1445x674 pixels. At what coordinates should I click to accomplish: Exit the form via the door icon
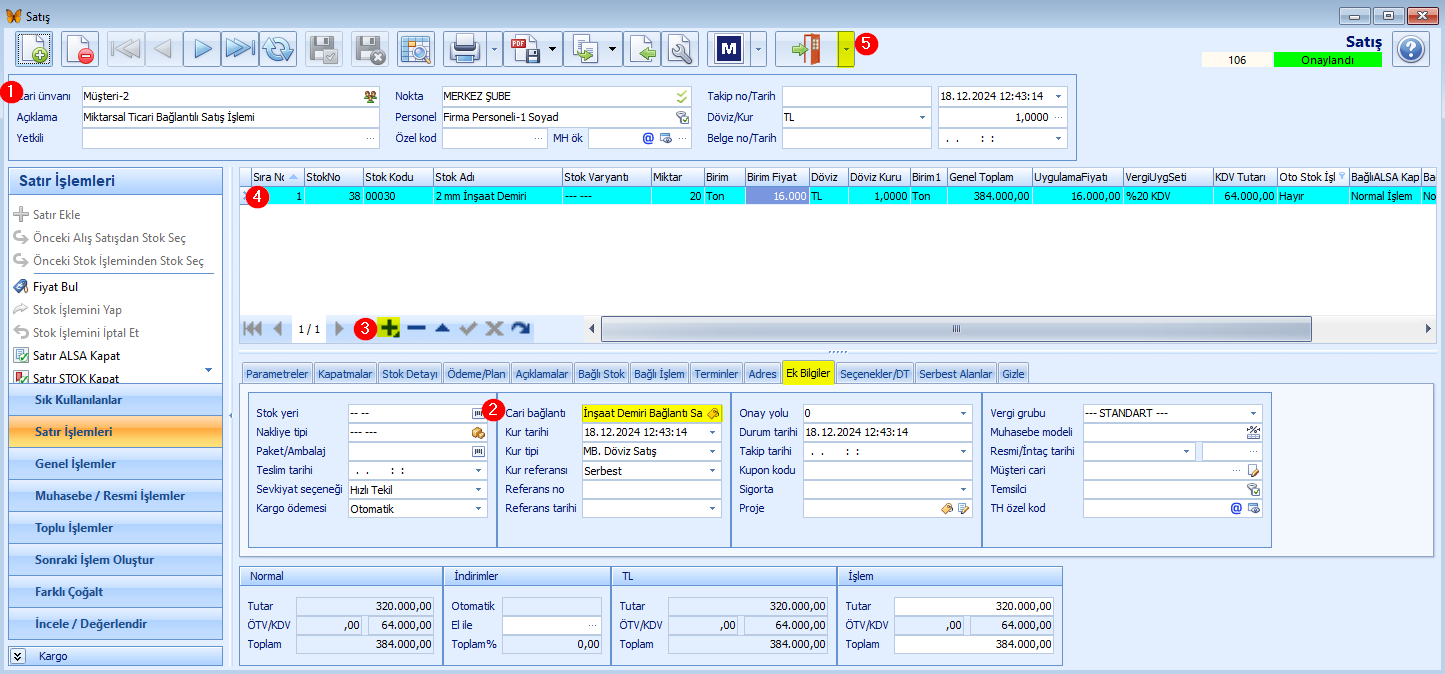pyautogui.click(x=807, y=48)
